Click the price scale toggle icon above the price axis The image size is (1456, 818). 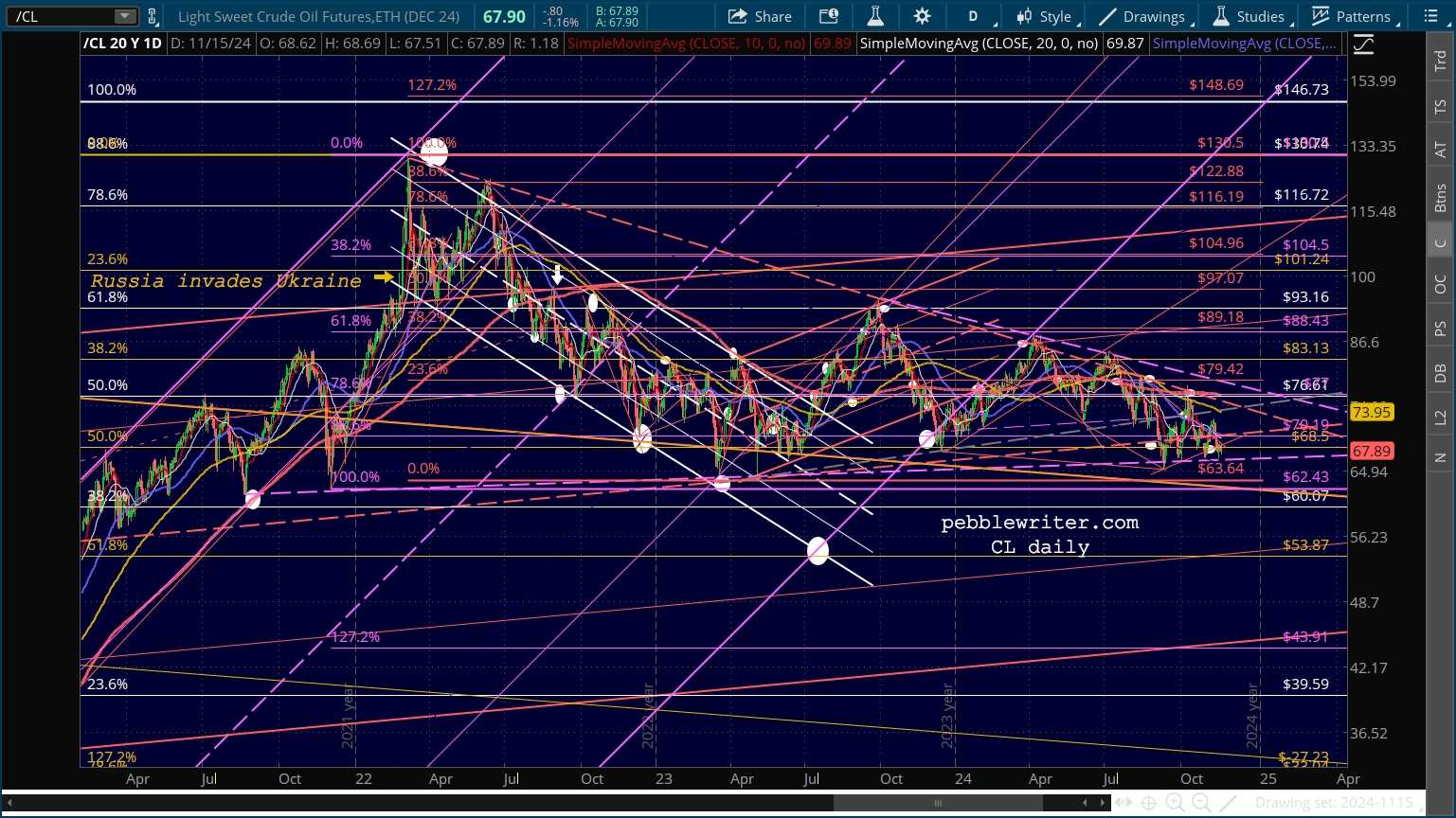(x=1362, y=44)
